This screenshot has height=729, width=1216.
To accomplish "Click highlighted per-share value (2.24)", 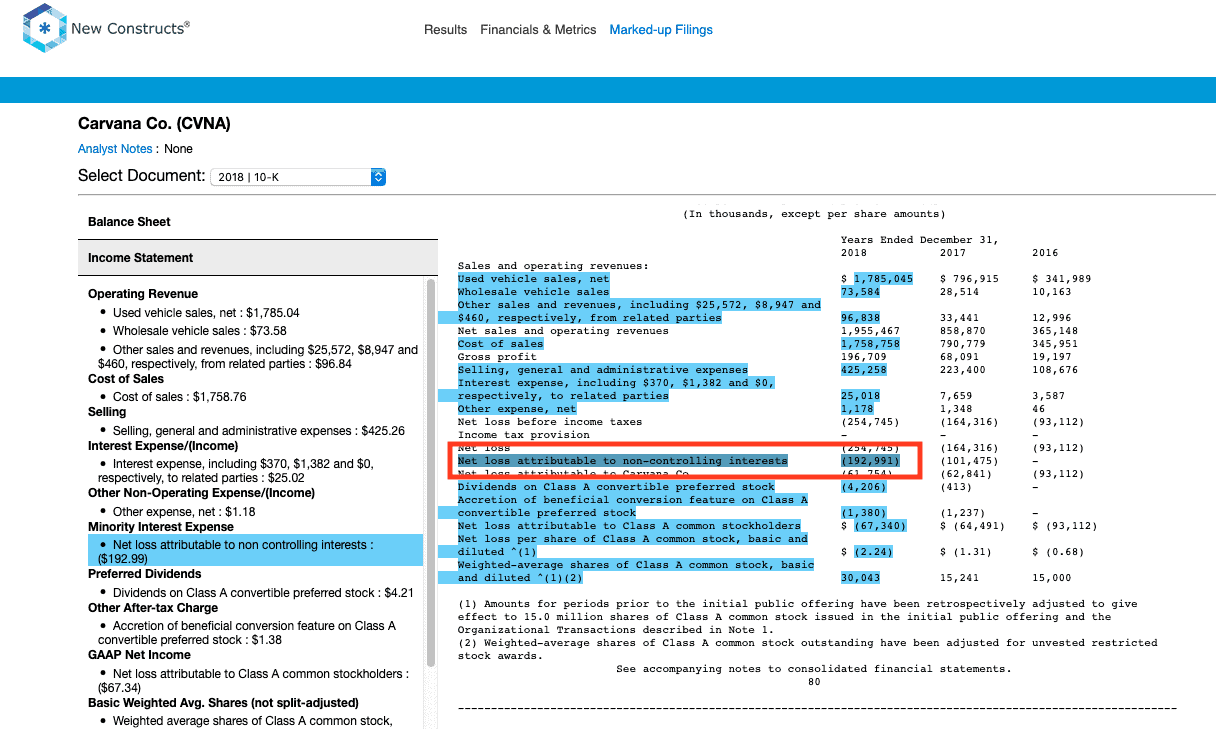I will (873, 552).
